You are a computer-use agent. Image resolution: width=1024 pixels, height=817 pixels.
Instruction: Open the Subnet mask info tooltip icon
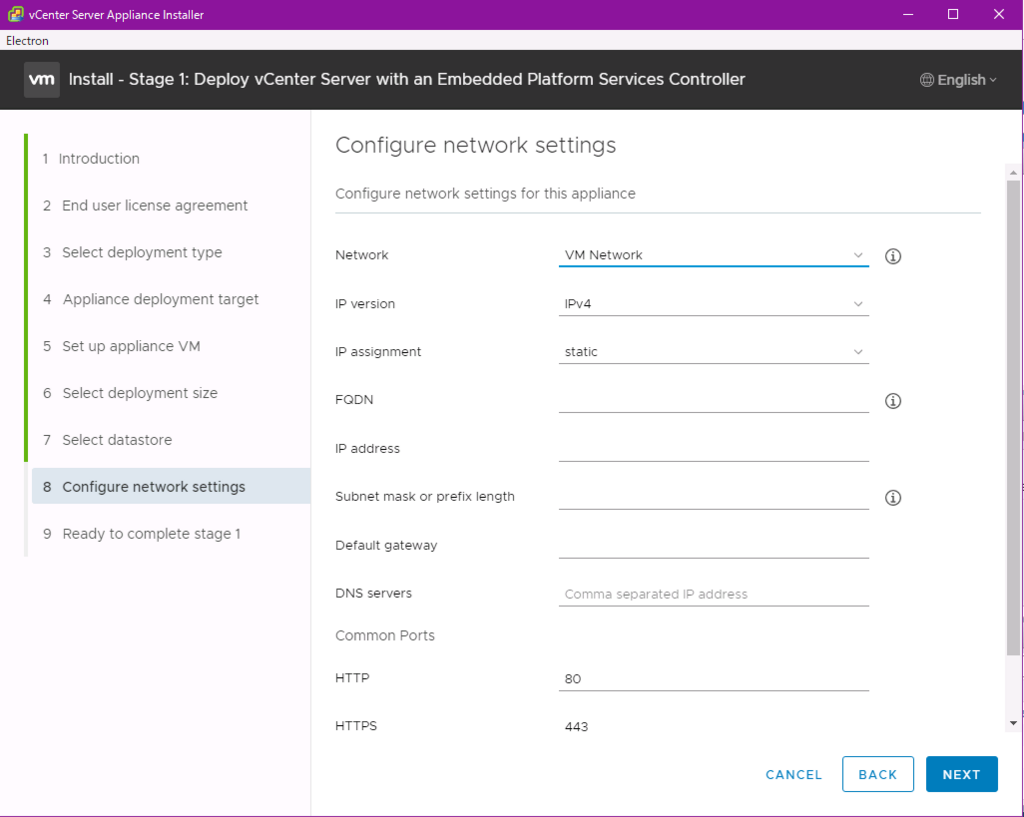coord(893,498)
